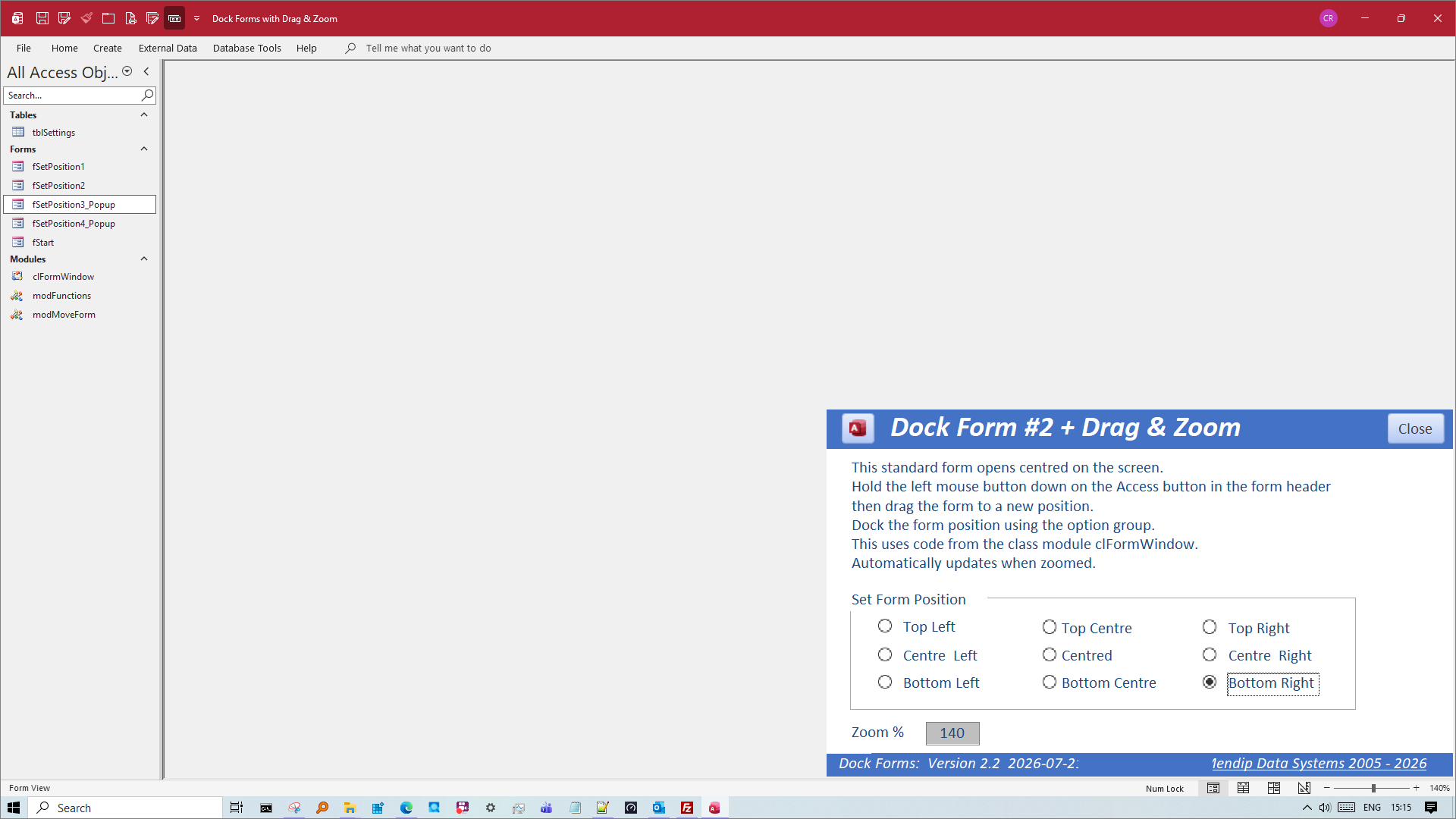
Task: Open the Customize Quick Access Toolbar dropdown
Action: 196,18
